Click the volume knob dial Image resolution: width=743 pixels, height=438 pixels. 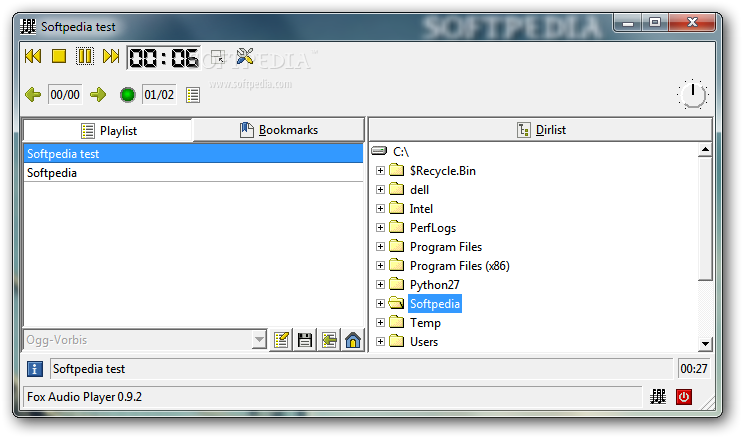(x=692, y=94)
